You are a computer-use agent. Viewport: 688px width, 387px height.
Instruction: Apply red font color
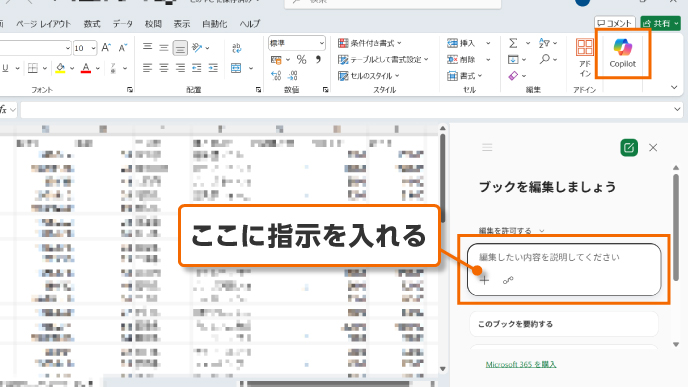(86, 68)
